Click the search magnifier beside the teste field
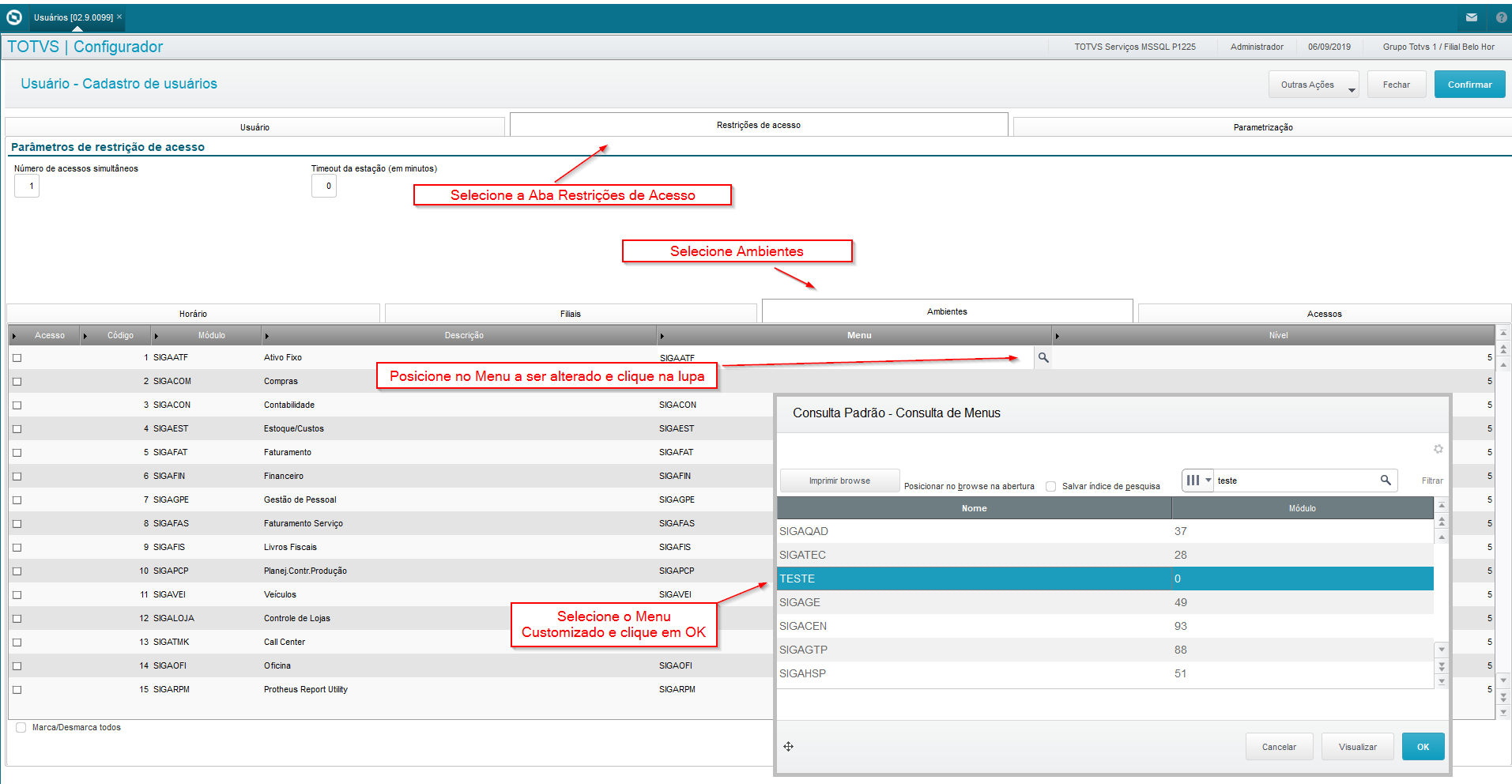The image size is (1512, 784). pos(1386,480)
